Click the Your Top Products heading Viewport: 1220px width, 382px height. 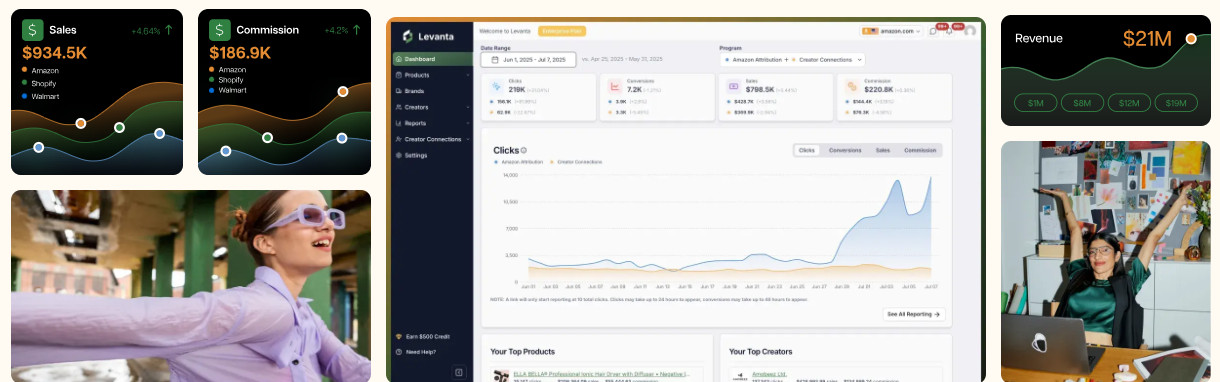[522, 351]
